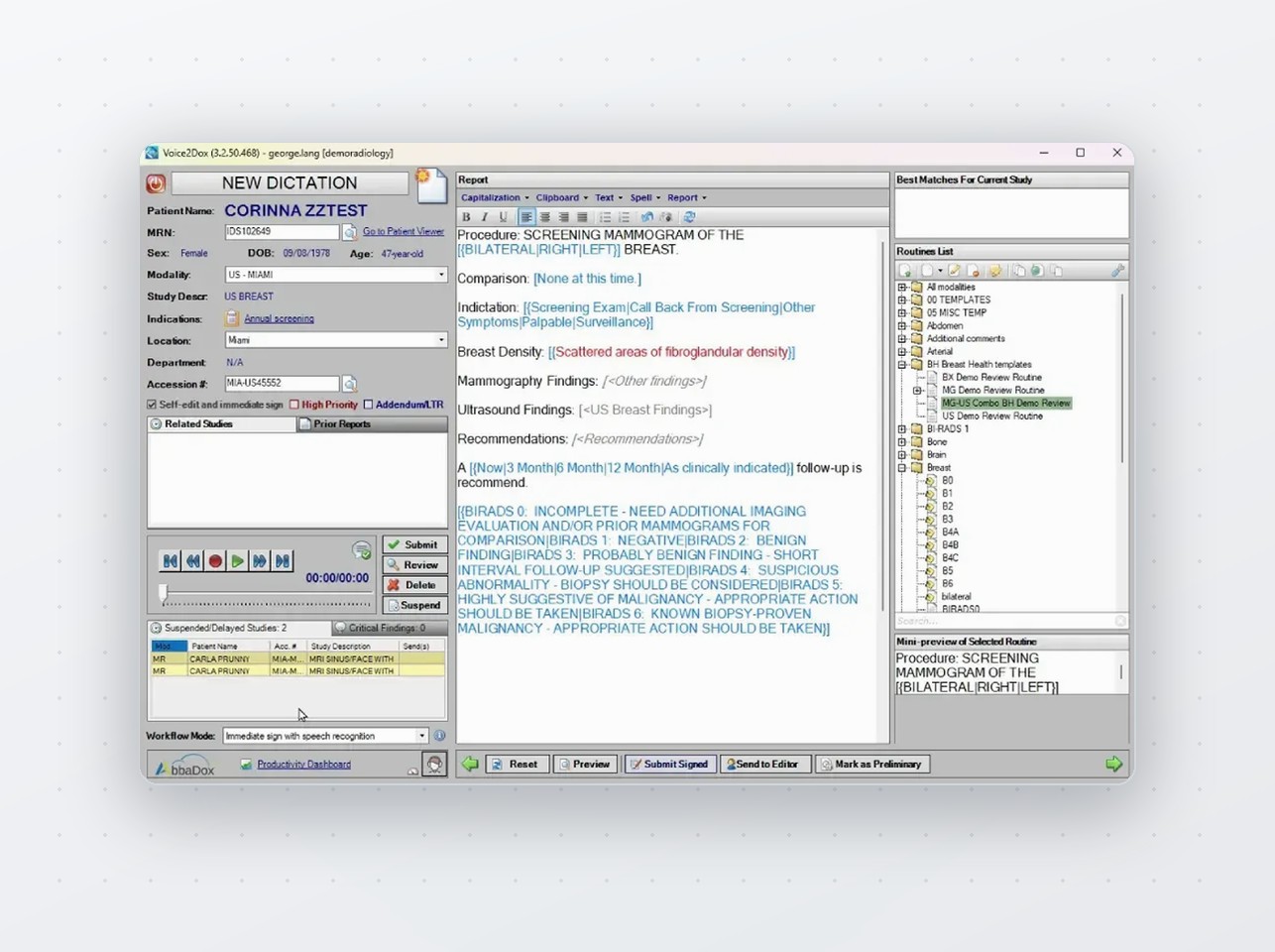Screen dimensions: 1275x952
Task: Justify the report text
Action: (x=582, y=217)
